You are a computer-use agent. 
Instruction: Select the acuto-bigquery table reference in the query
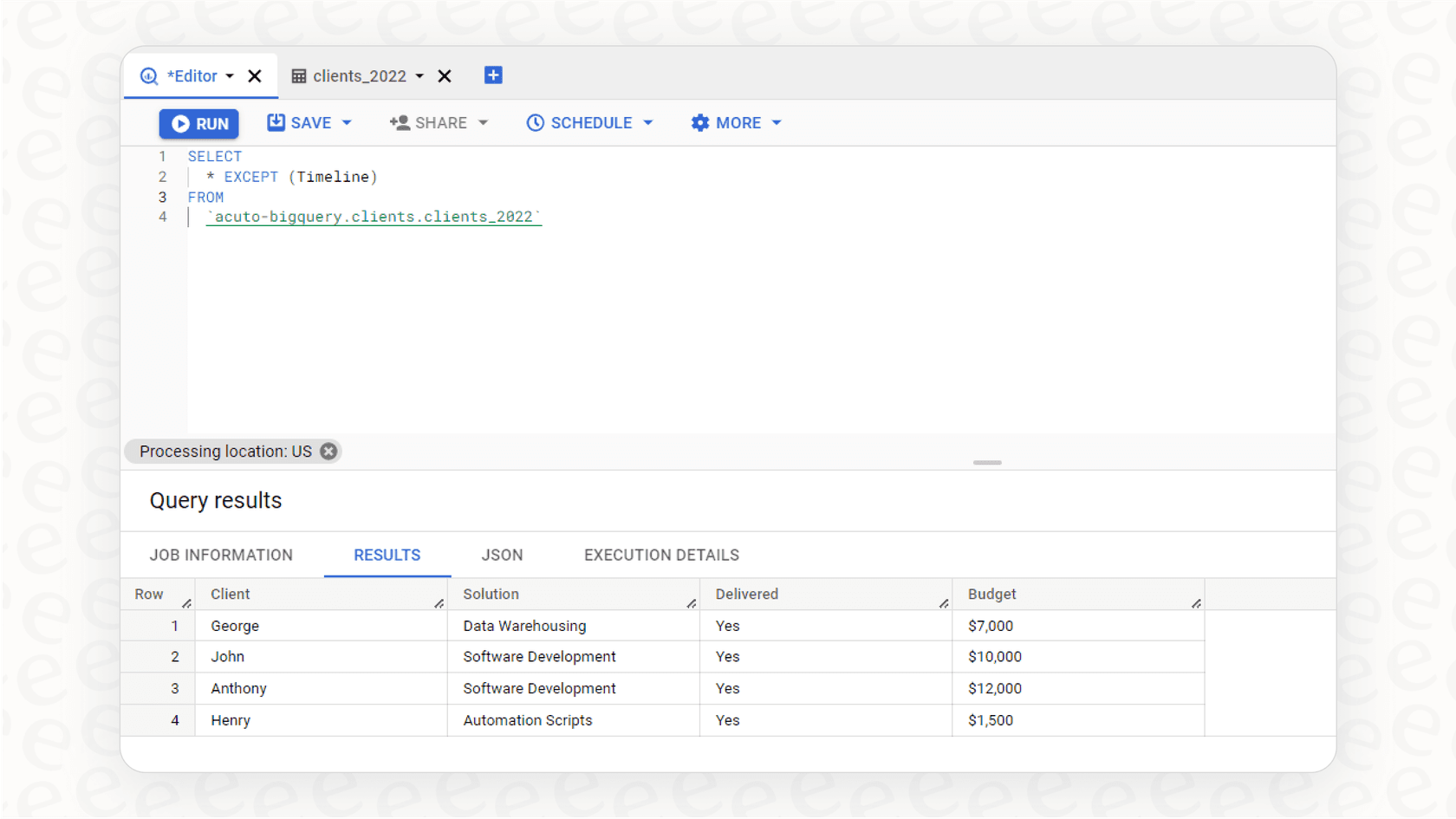374,217
